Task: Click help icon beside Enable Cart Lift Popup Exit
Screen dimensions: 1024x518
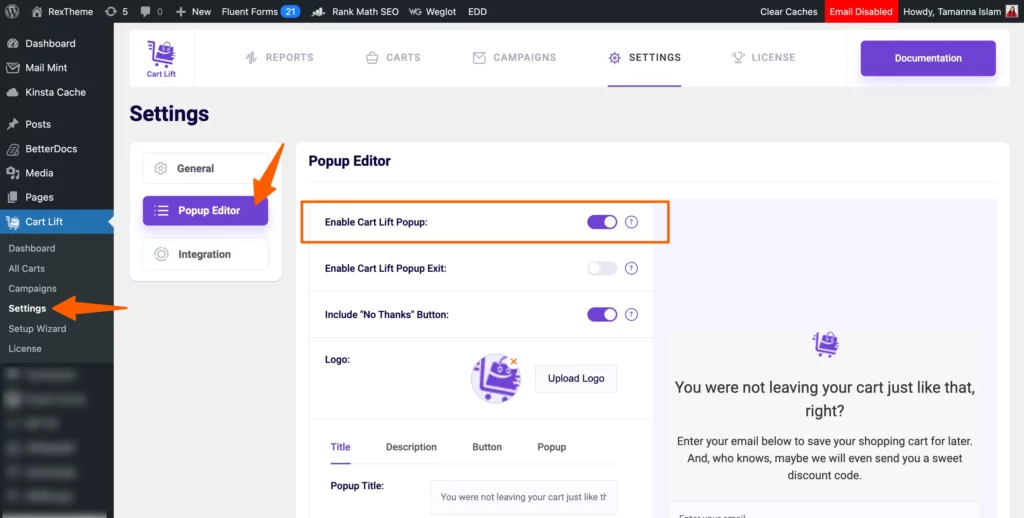Action: pyautogui.click(x=631, y=268)
